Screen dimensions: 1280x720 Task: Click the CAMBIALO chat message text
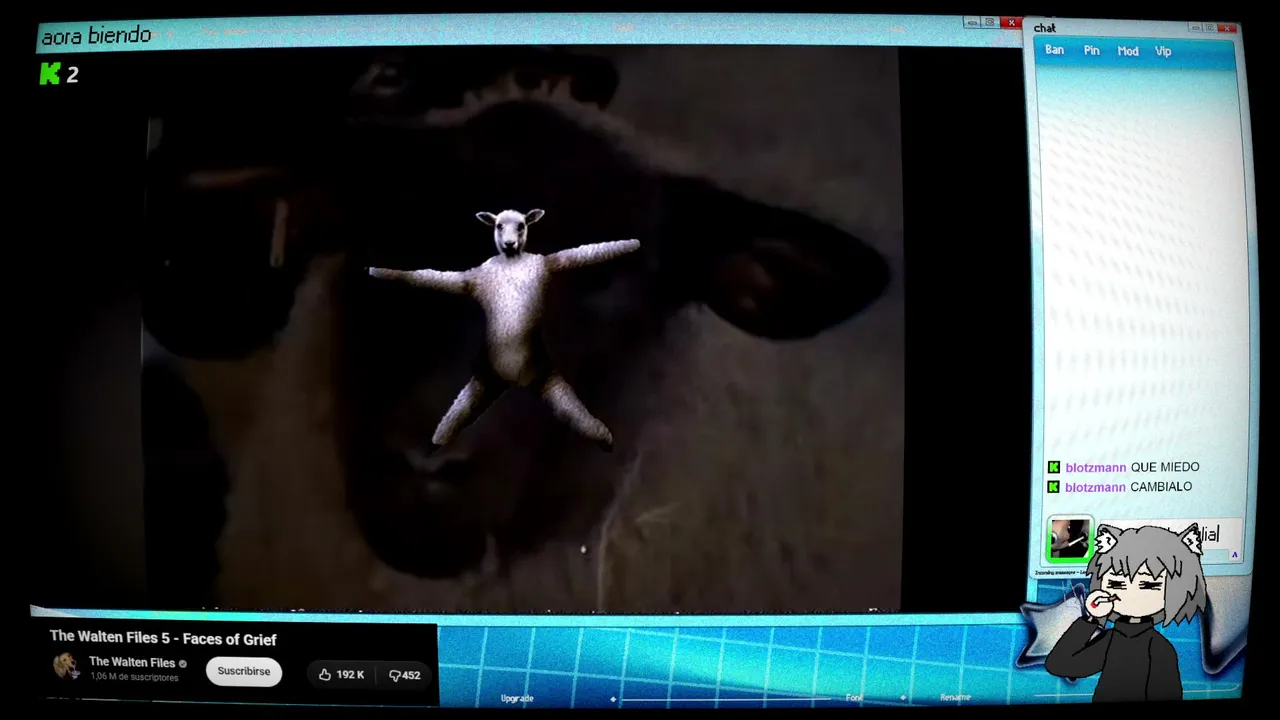coord(1161,487)
